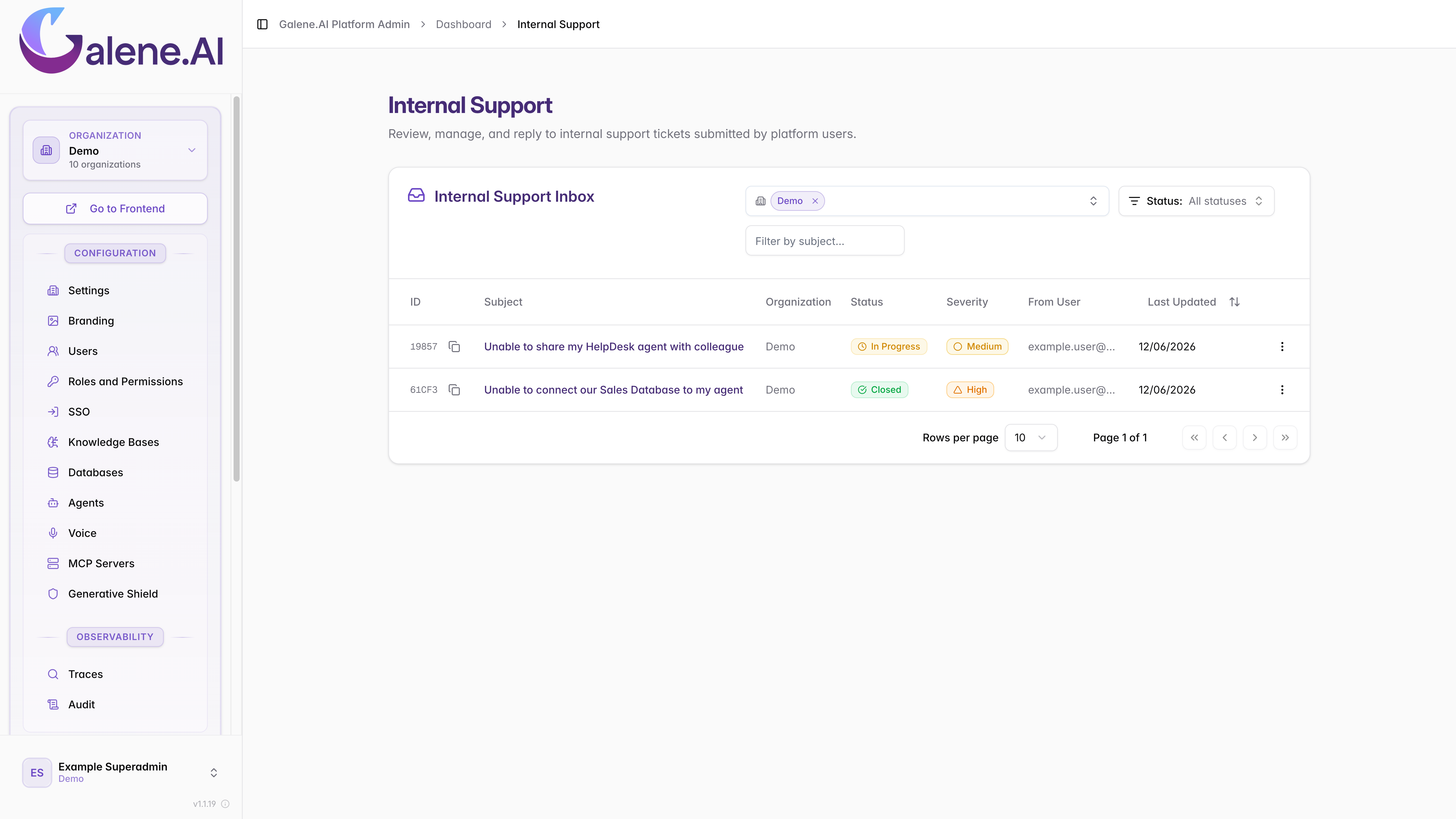Go to previous page of tickets
The width and height of the screenshot is (1456, 819).
[x=1225, y=438]
